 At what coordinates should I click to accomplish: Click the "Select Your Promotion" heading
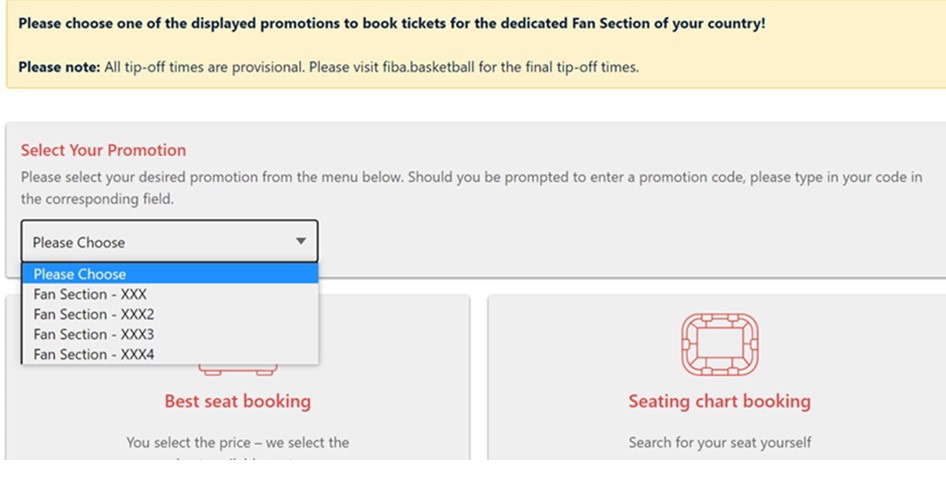[103, 150]
